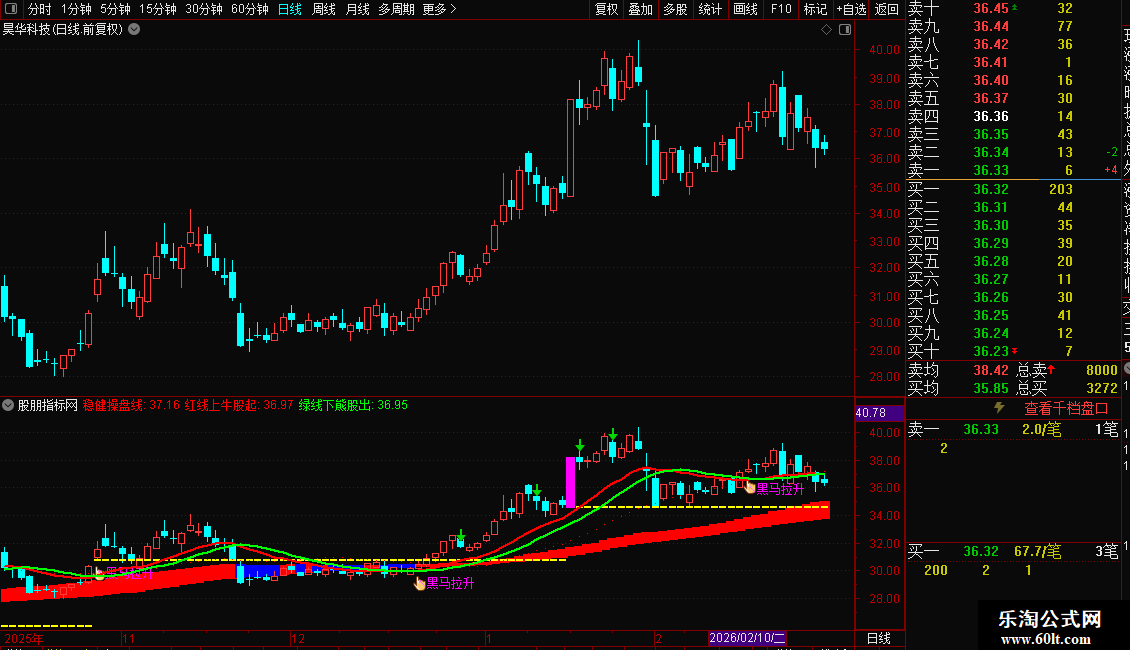Click the 日线 label at bottom-right
1130x650 pixels.
click(878, 638)
